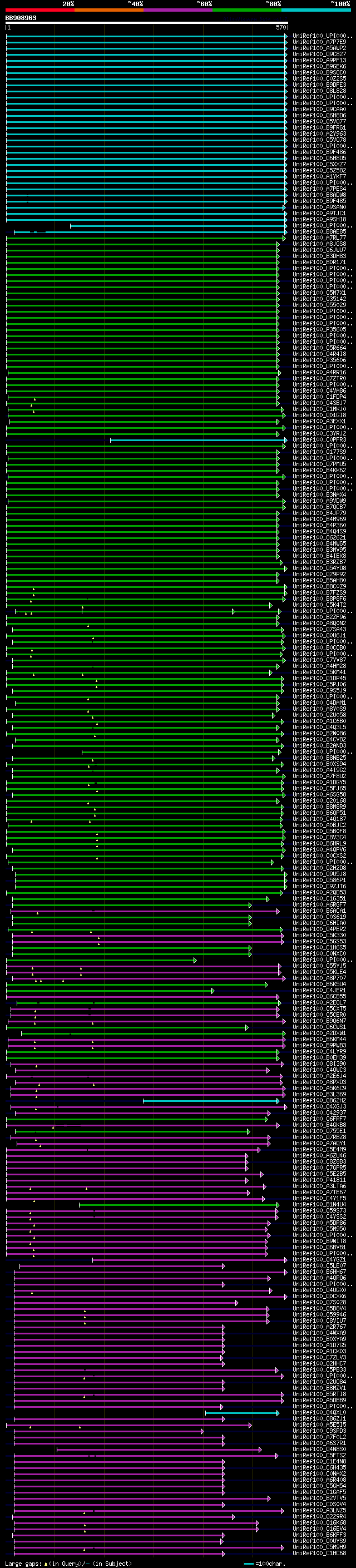Click the red ~20% identity legend bar

pos(40,10)
